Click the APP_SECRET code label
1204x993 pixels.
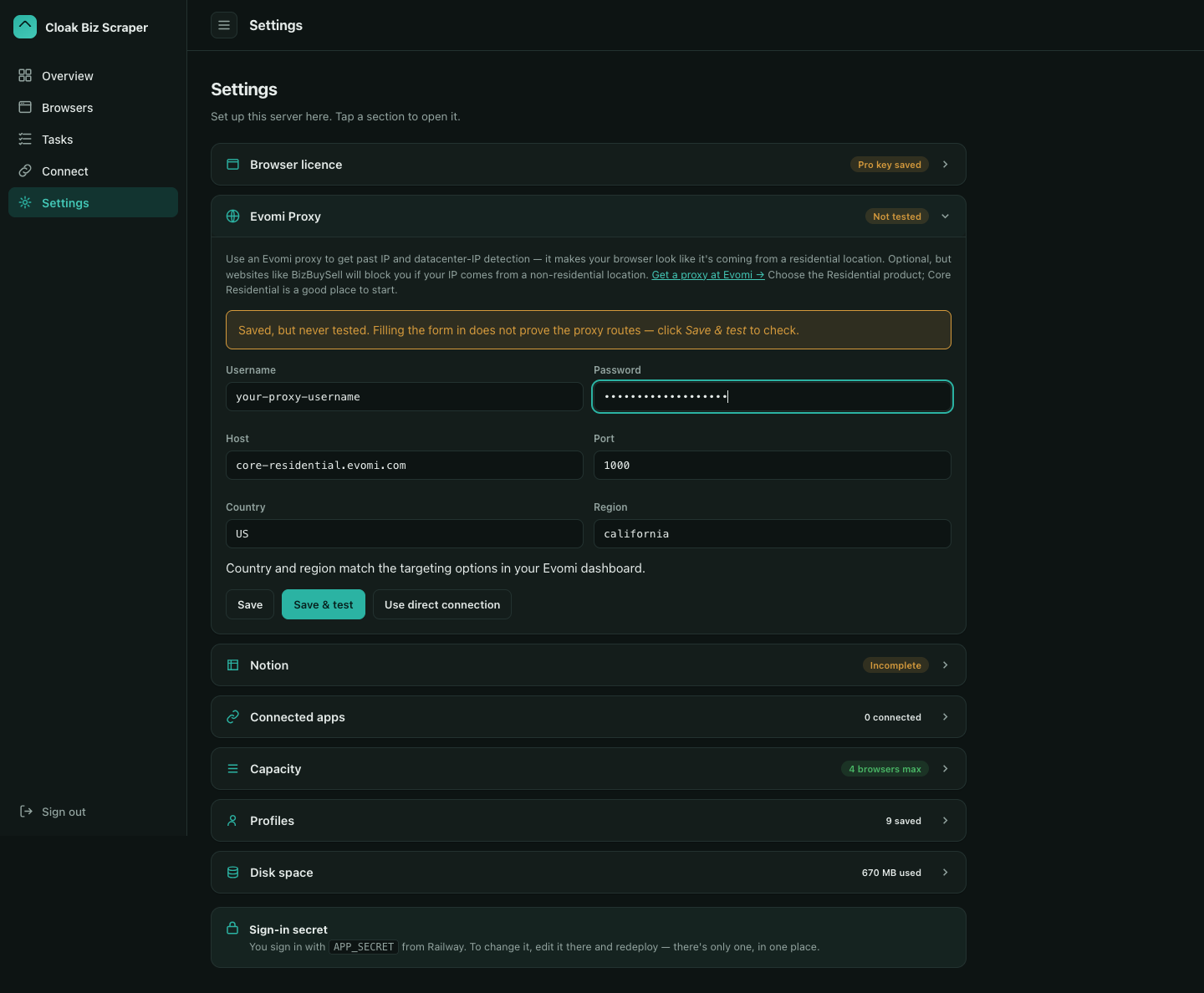click(x=364, y=946)
